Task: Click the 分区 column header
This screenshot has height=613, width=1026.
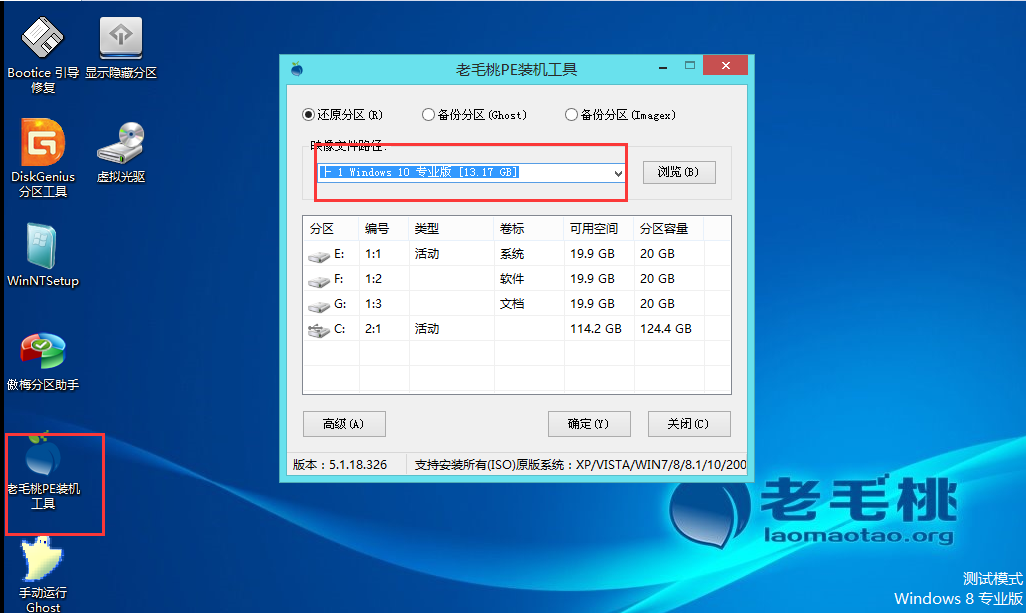Action: click(x=330, y=228)
